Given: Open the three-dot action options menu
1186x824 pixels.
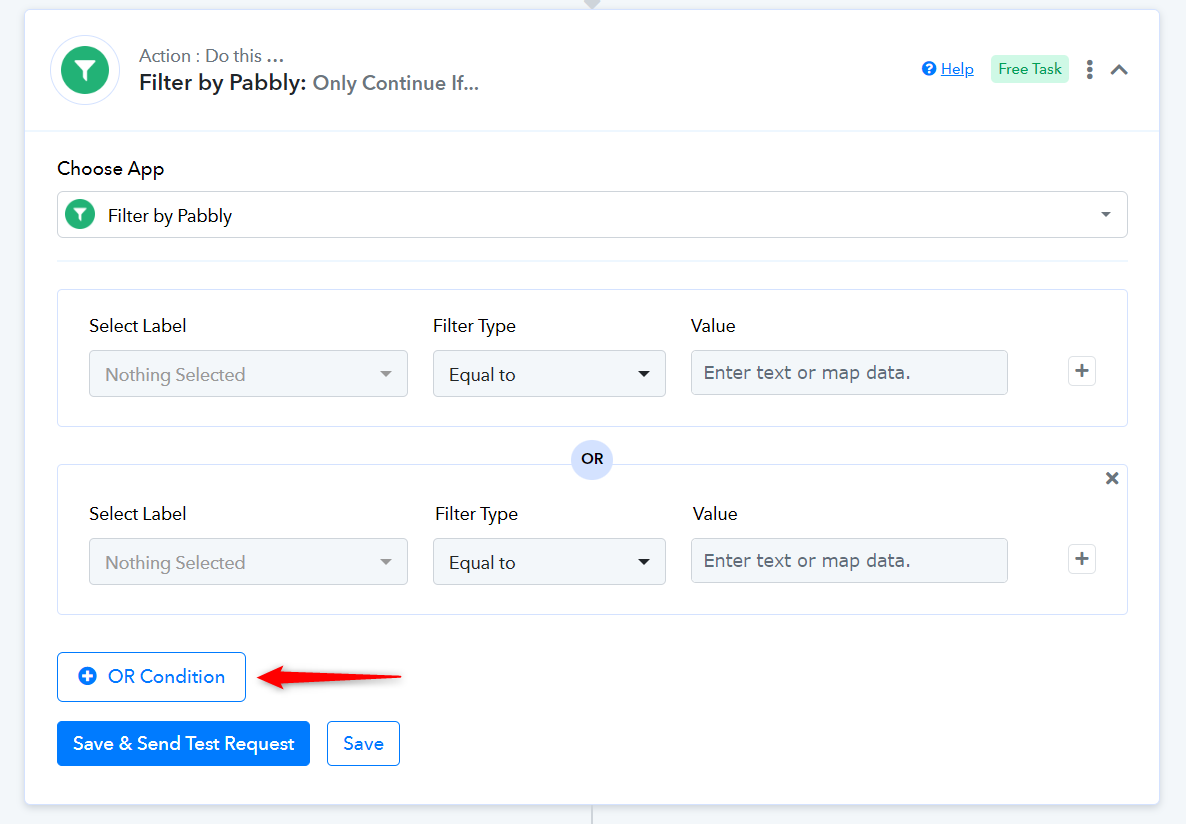Looking at the screenshot, I should point(1089,70).
